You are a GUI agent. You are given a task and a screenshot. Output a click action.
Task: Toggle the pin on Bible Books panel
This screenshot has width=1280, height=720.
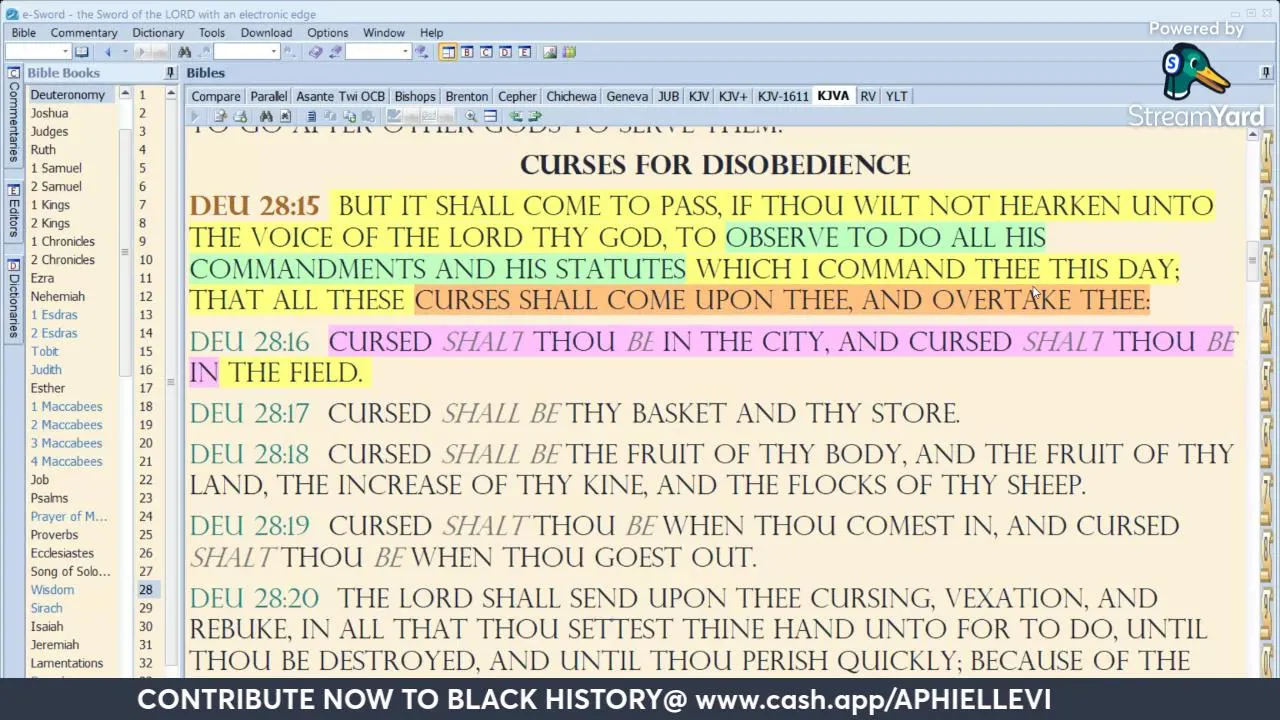click(170, 73)
